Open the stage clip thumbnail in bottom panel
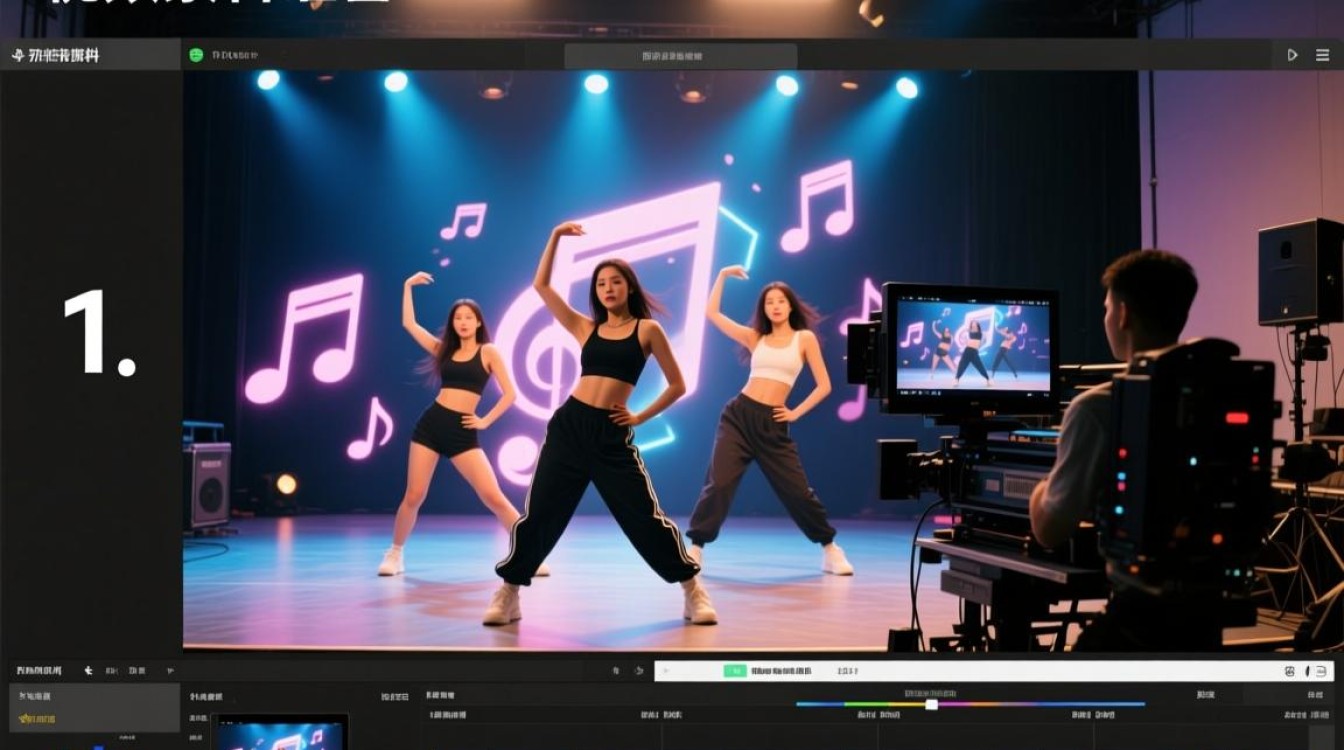Screen dimensions: 1344x750 [x=280, y=733]
